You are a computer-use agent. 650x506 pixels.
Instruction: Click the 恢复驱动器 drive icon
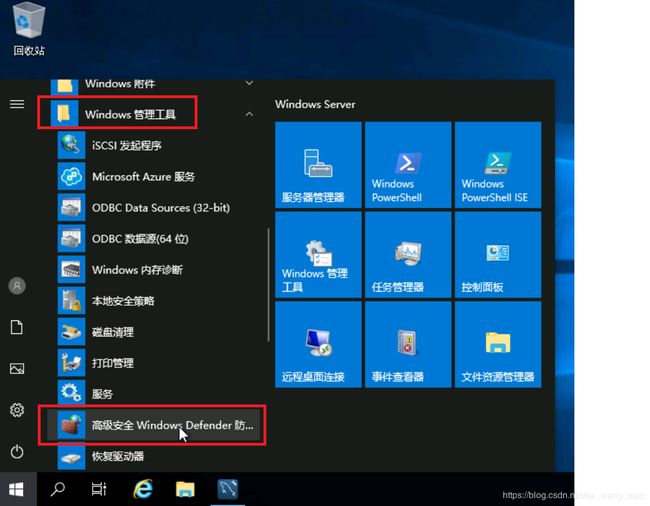coord(71,456)
